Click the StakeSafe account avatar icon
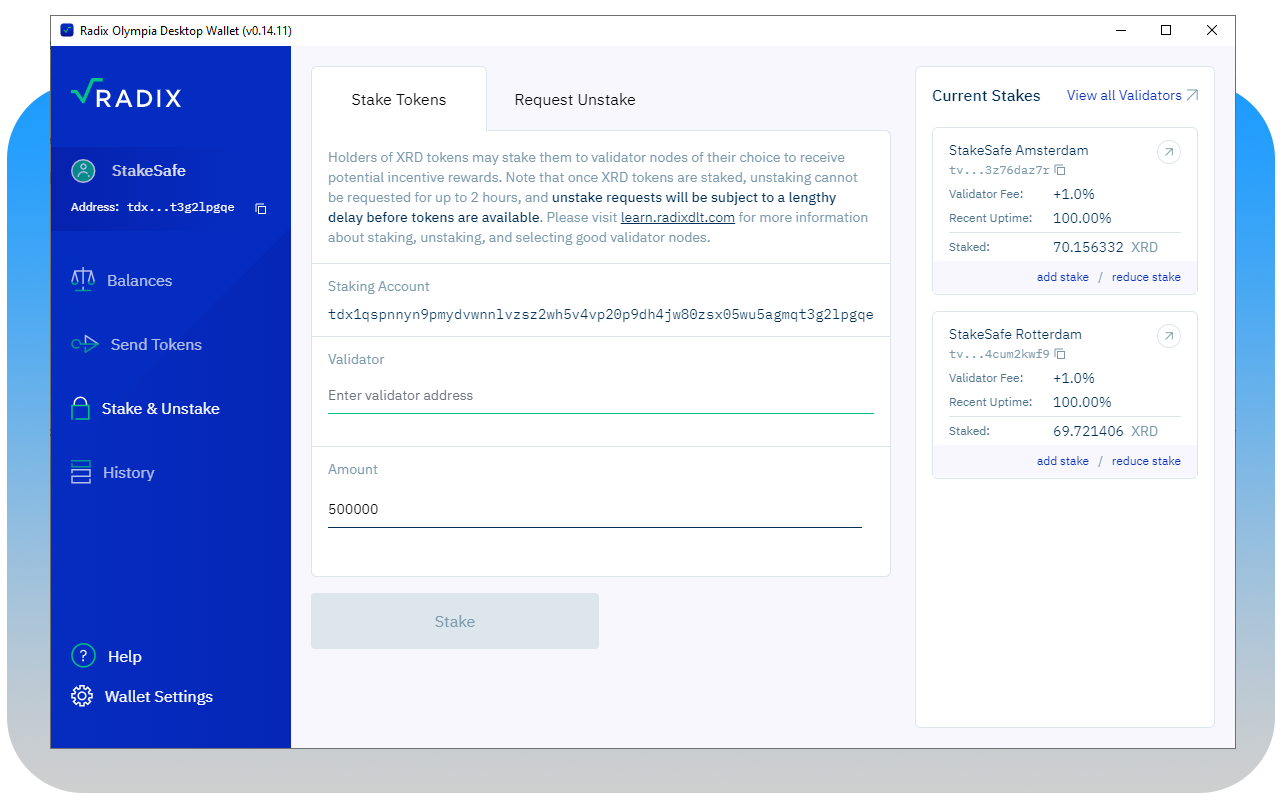 [83, 171]
